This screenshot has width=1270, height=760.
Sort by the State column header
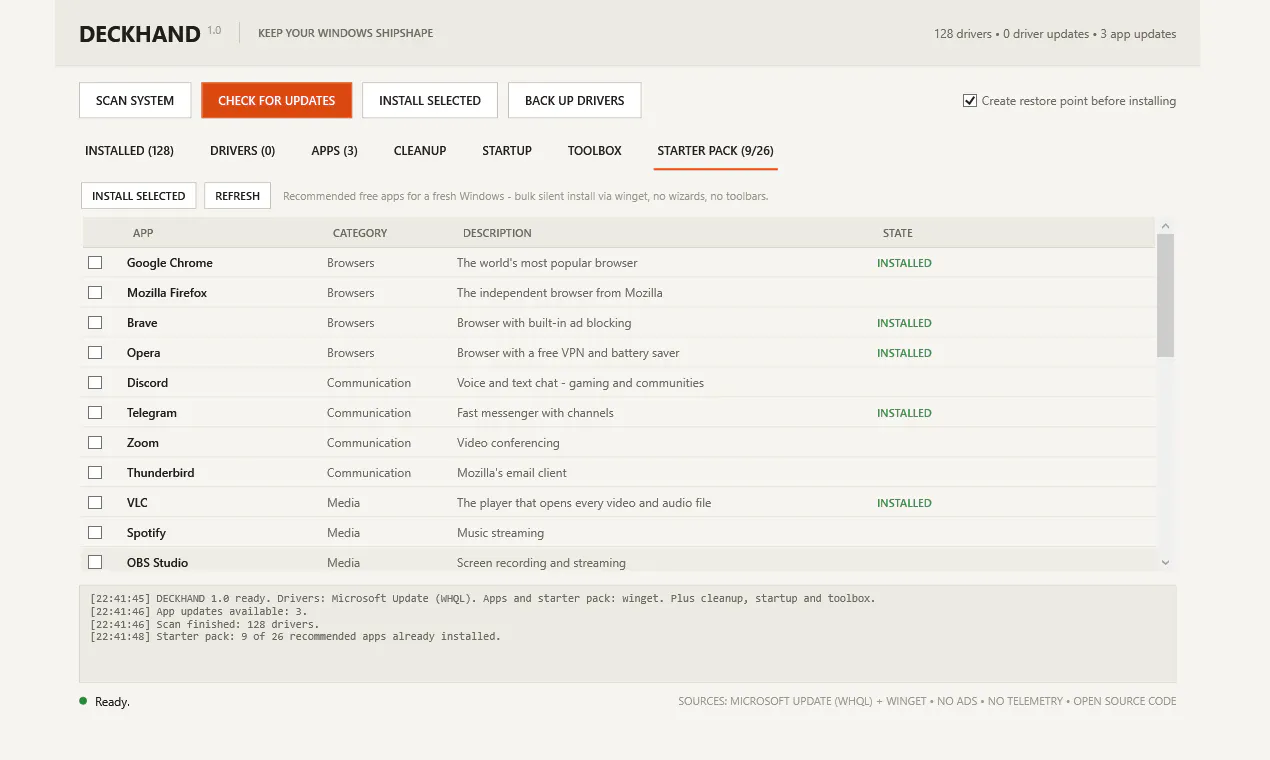[x=898, y=233]
